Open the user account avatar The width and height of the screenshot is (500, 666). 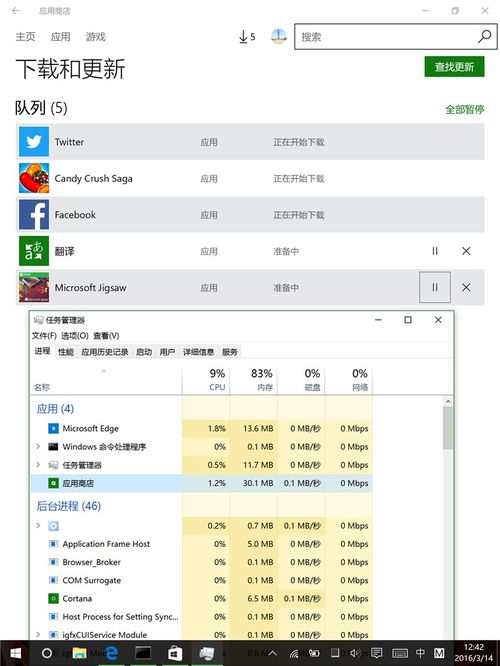(x=279, y=37)
